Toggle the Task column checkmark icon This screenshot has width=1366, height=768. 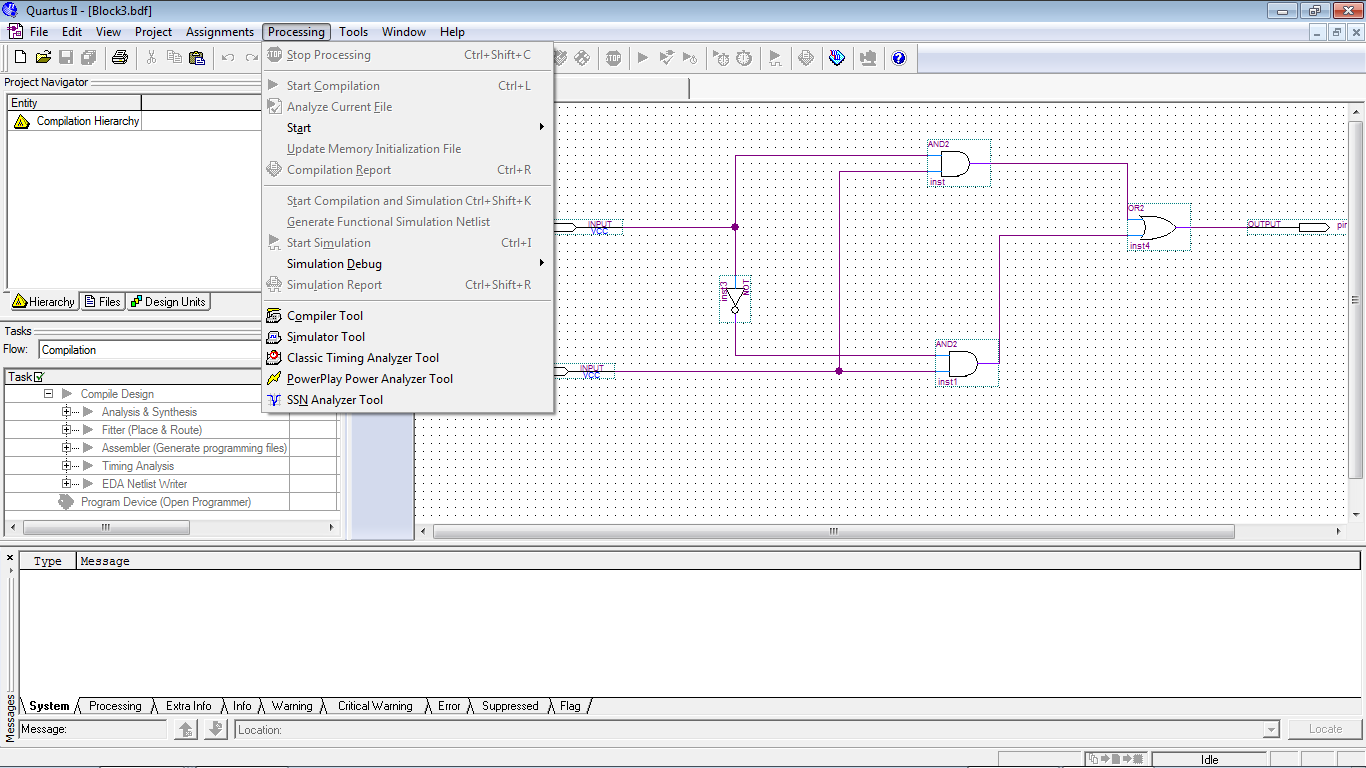(x=39, y=377)
